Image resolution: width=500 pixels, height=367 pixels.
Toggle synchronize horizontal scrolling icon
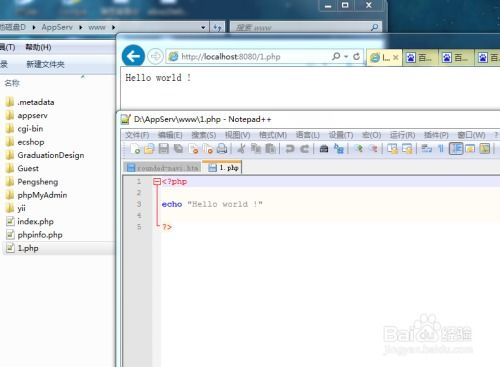click(407, 149)
